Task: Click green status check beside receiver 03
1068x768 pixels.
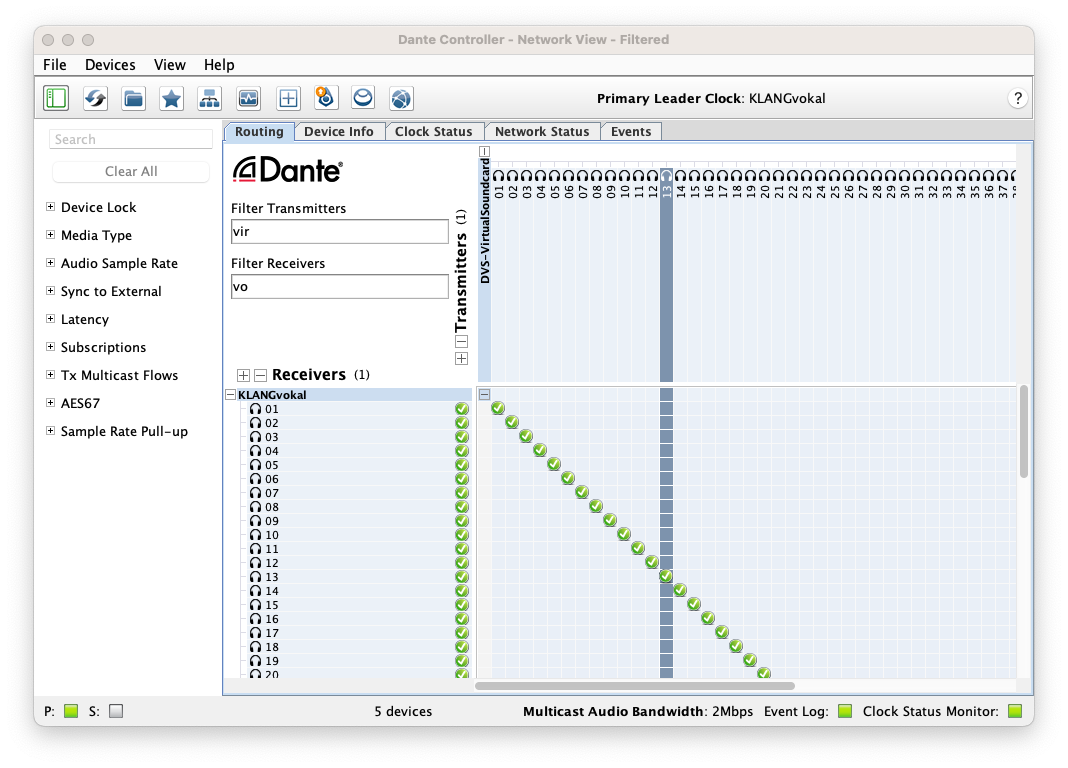Action: click(462, 436)
